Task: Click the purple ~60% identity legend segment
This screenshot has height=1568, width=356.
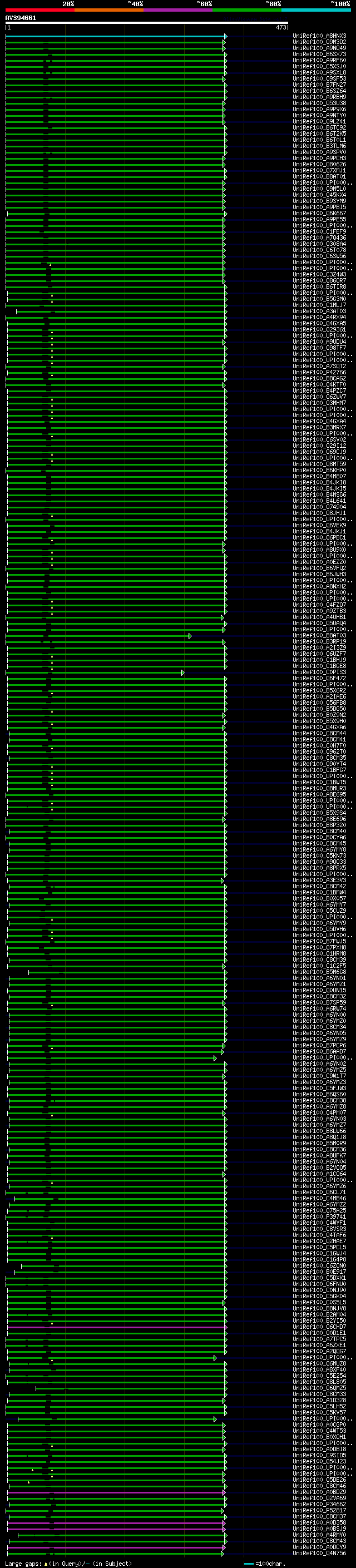Action: [177, 10]
